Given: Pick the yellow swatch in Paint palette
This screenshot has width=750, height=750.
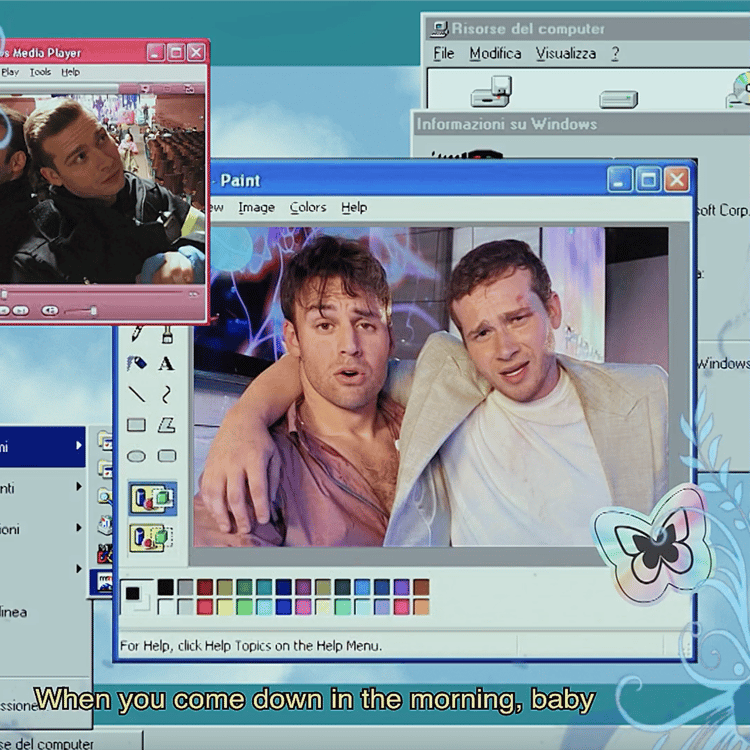Looking at the screenshot, I should point(224,607).
